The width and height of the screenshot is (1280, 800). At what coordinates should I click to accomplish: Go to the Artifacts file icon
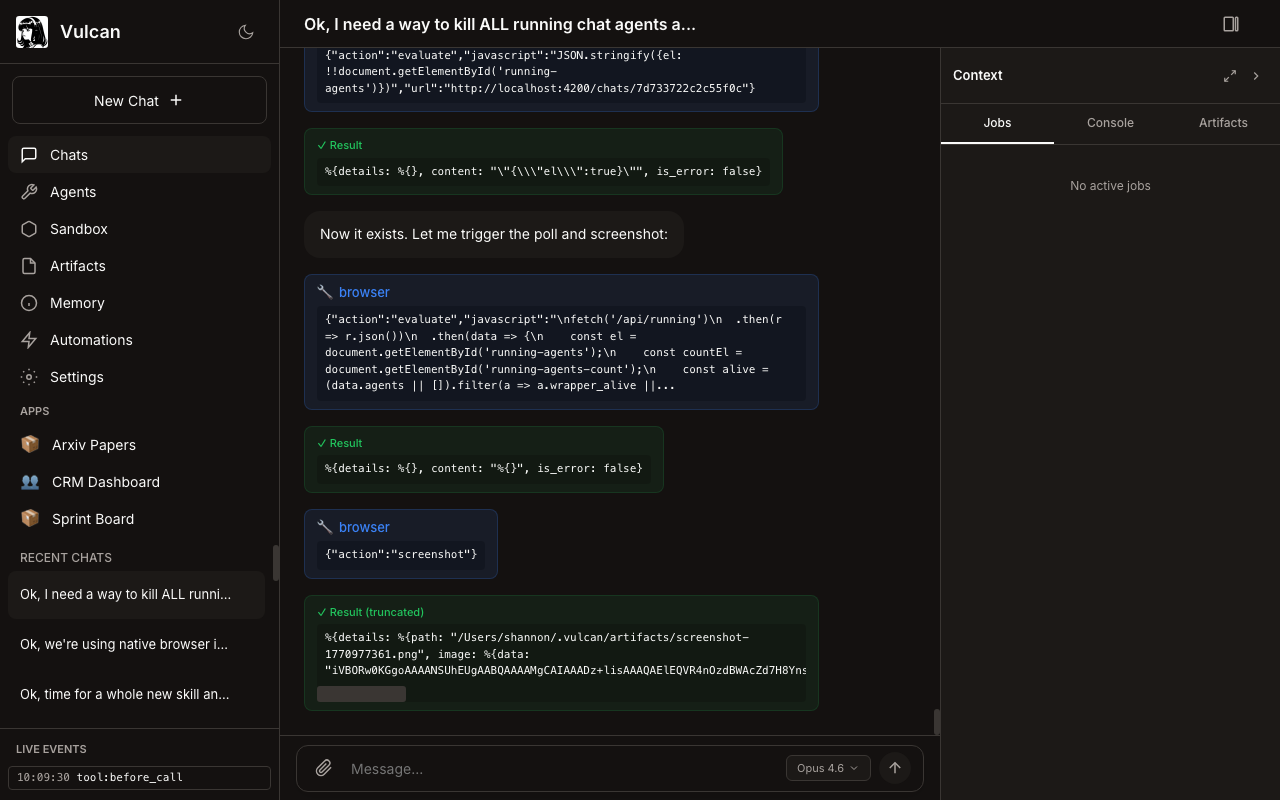(x=29, y=266)
